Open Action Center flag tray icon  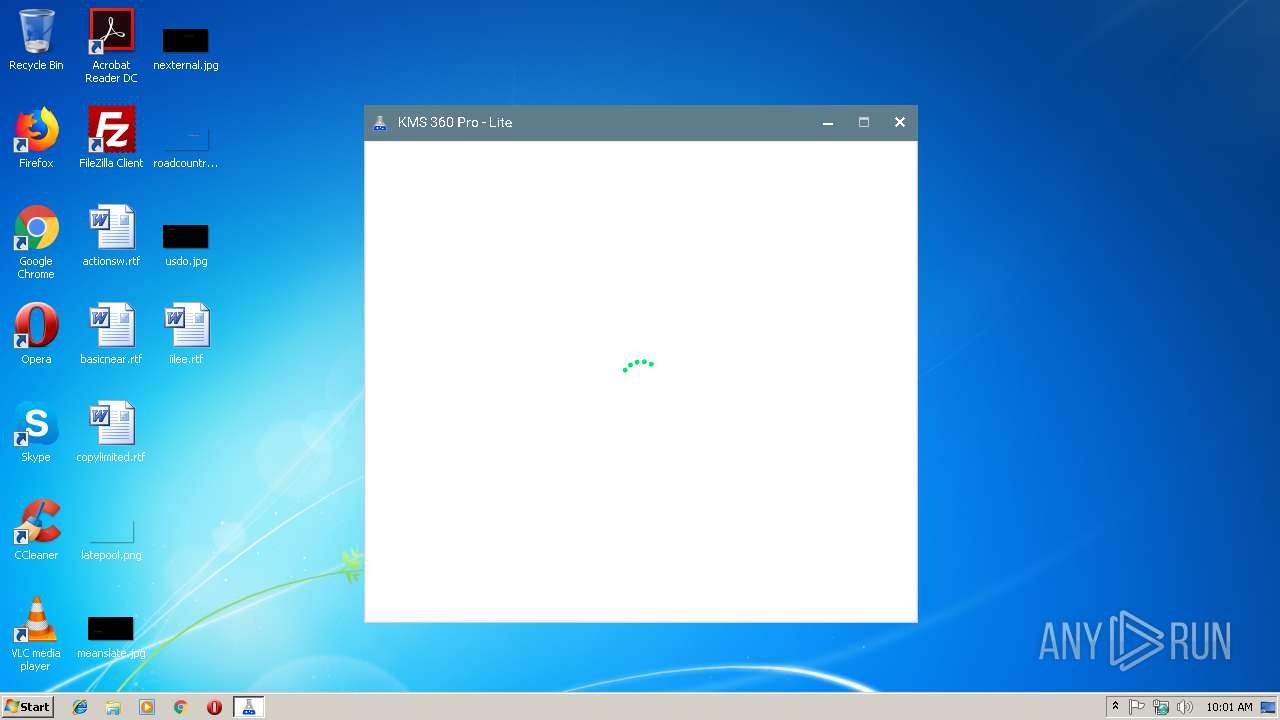(1137, 707)
